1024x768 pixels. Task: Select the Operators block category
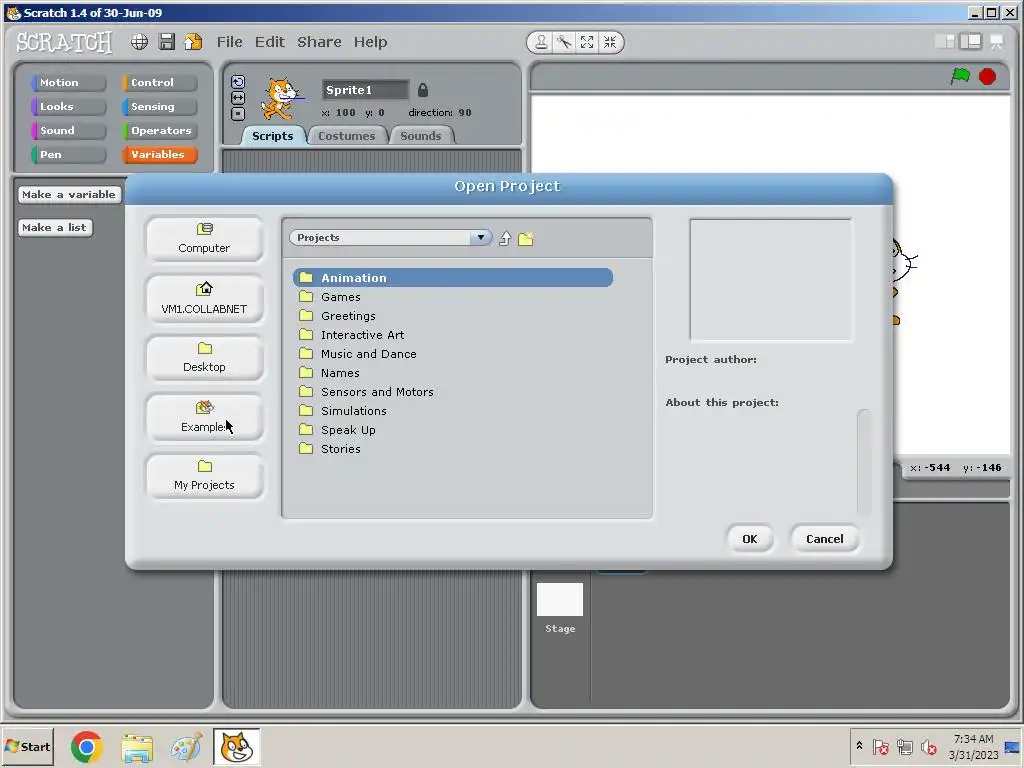[x=159, y=131]
